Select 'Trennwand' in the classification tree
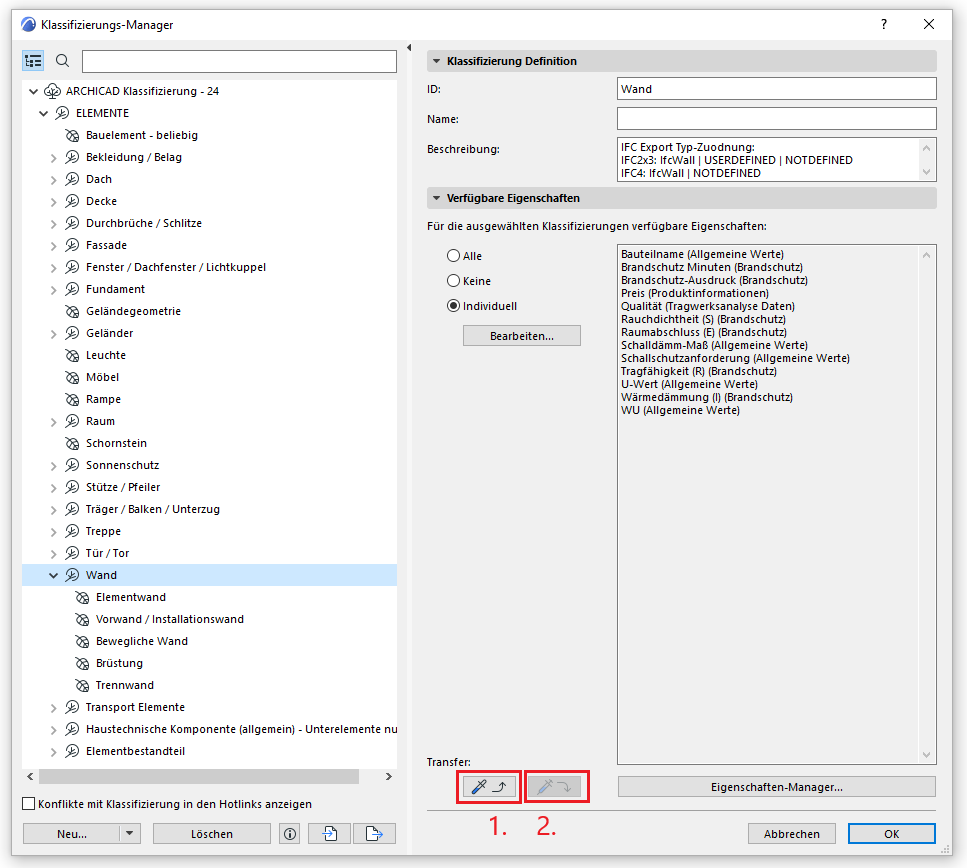The width and height of the screenshot is (967, 868). (124, 685)
